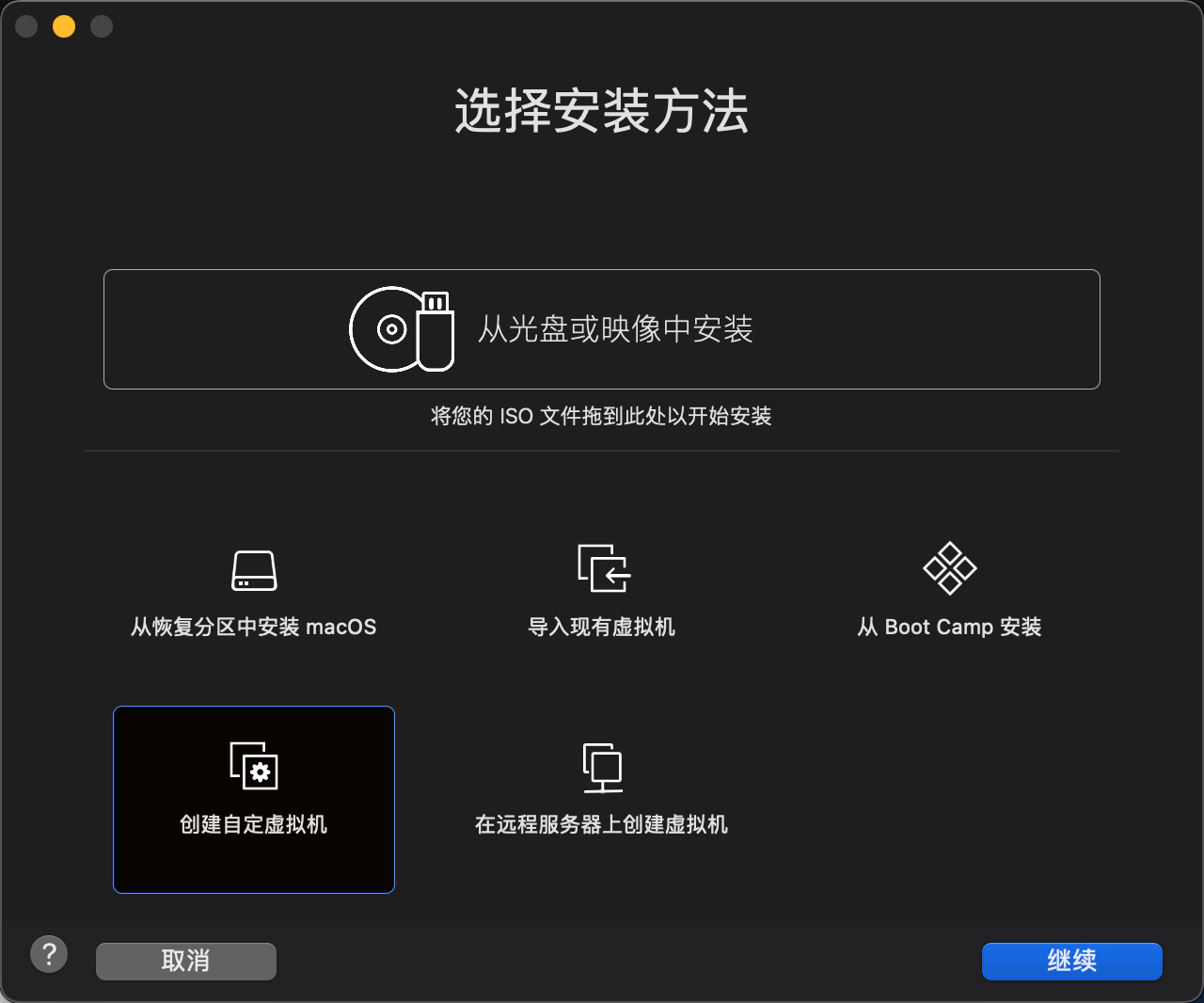Click the import arrow icon above 导入现有虚拟机

(x=601, y=568)
